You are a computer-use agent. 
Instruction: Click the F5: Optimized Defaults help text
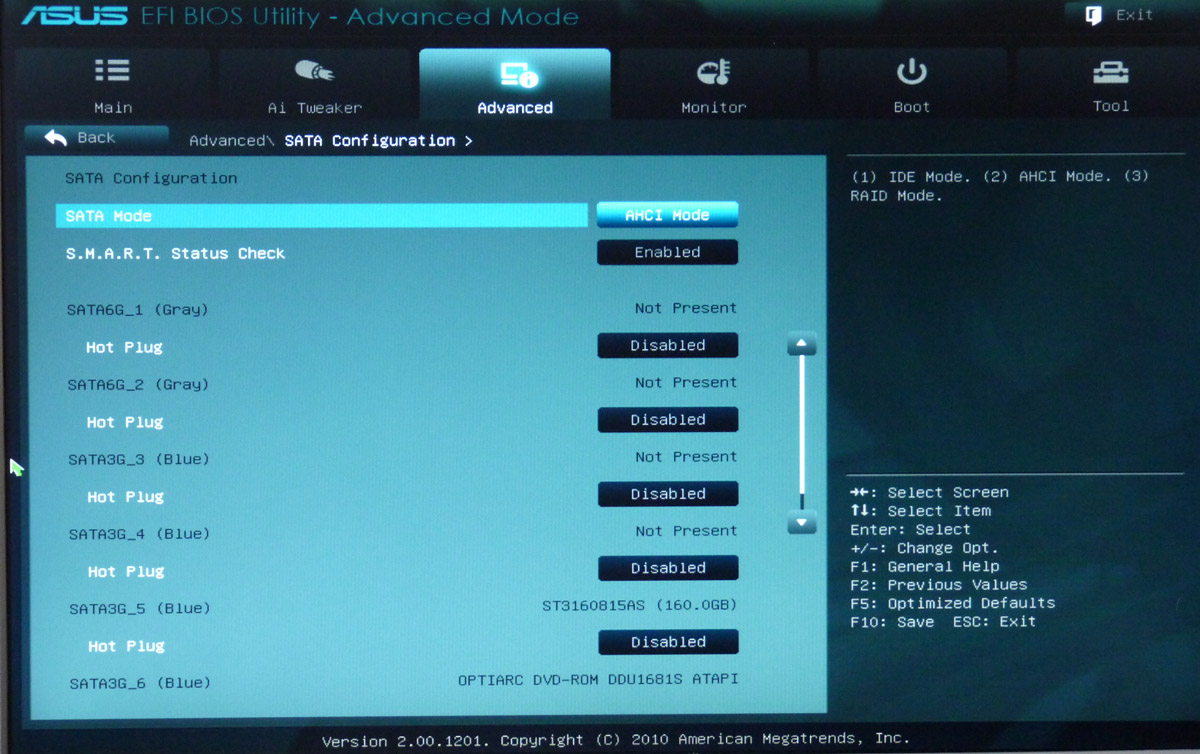[952, 603]
